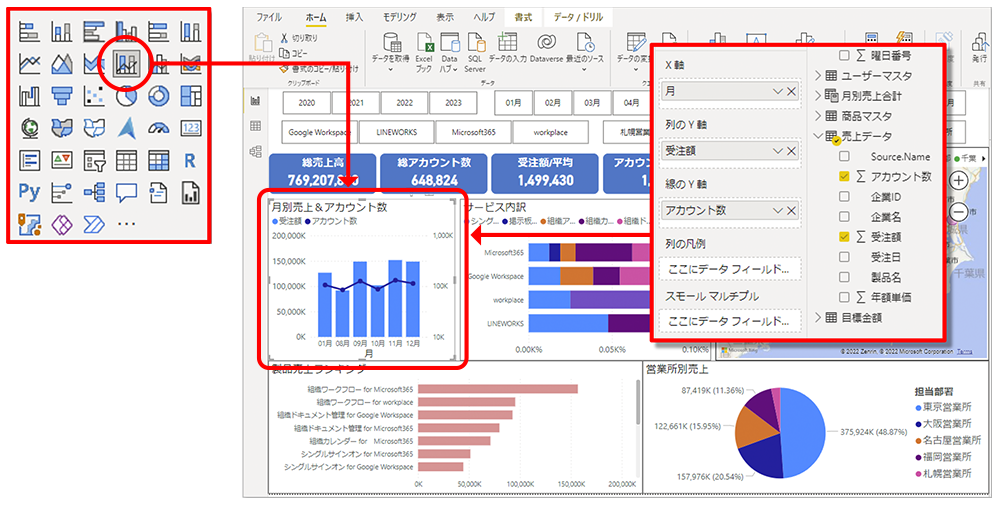
Task: Open the X軸 月 field dropdown
Action: coord(777,92)
